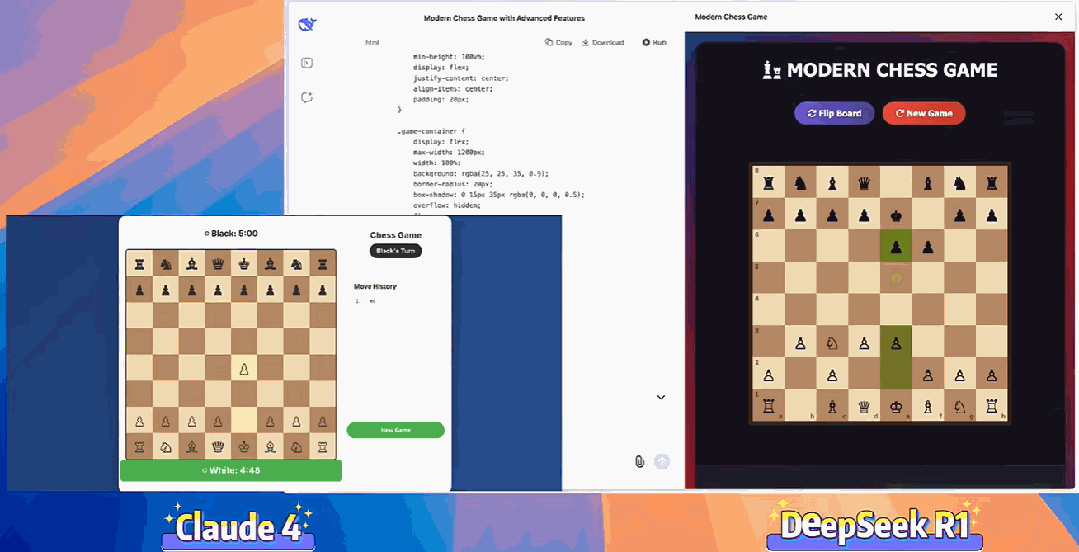
Task: Click the highlighted empty e2 square on Claude's board
Action: coord(244,421)
